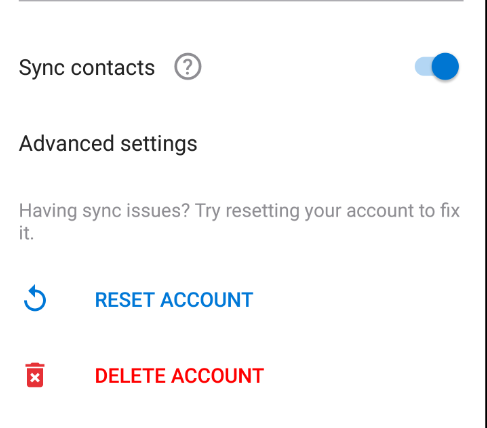
Task: Tap the arrowhead of the reset icon
Action: pos(33,290)
